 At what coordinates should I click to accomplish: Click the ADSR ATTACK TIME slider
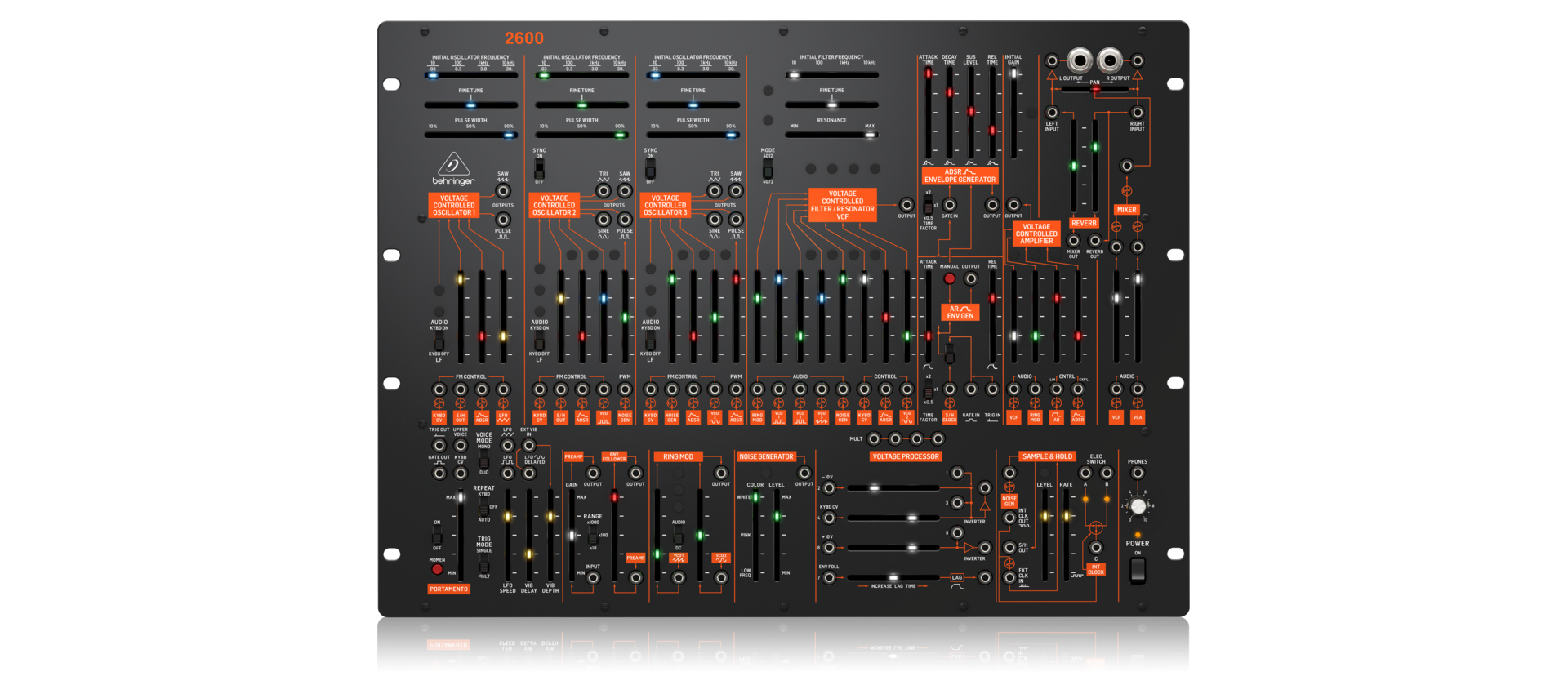point(928,113)
